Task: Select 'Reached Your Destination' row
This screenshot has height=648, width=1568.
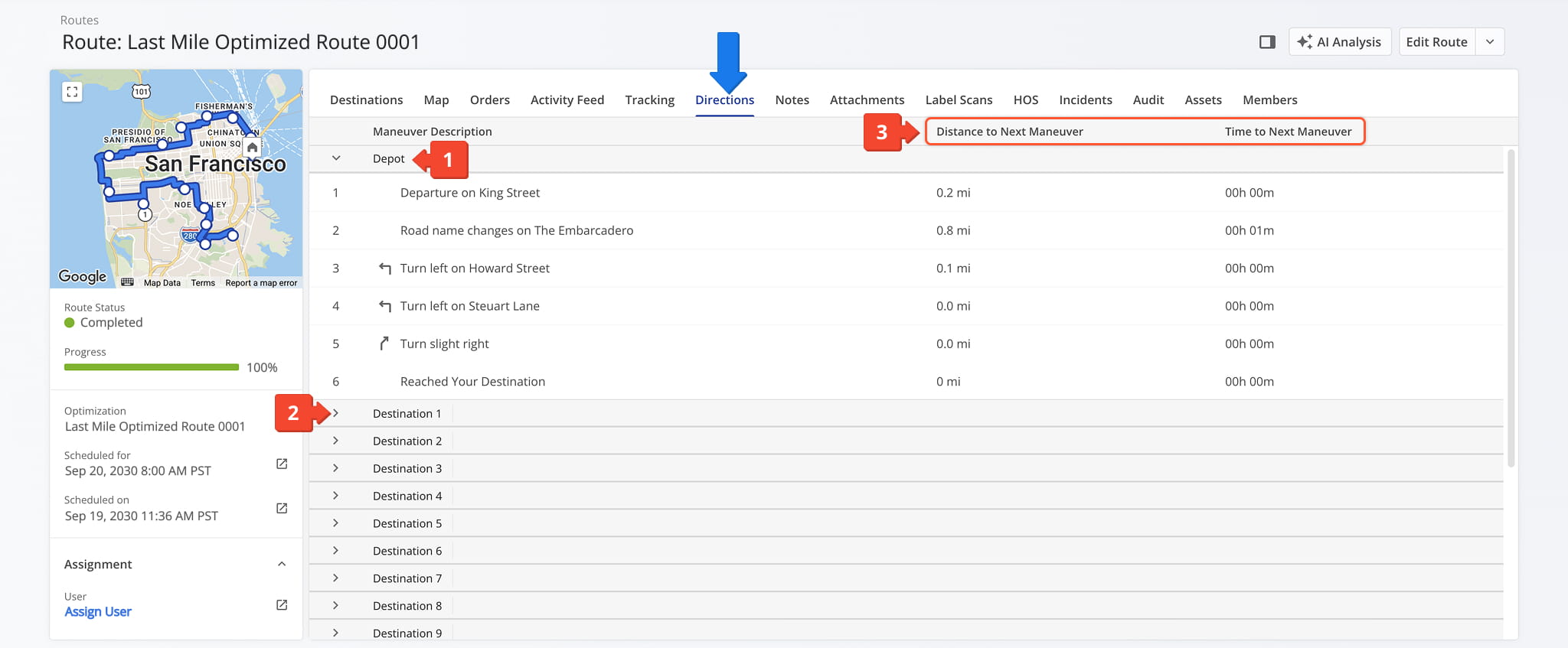Action: (x=906, y=381)
